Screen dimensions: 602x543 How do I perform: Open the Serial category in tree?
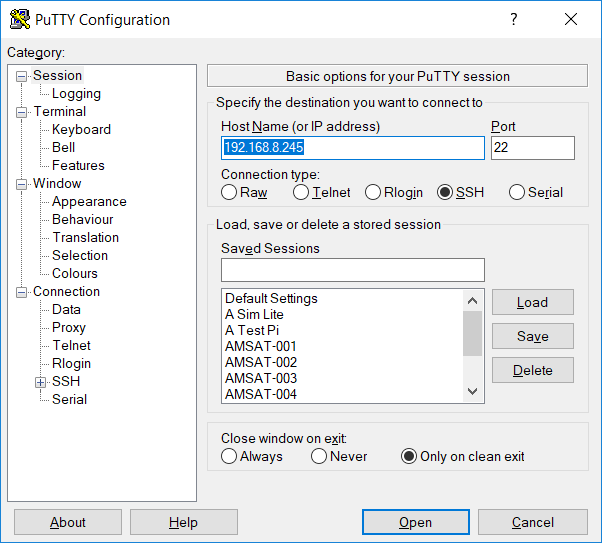(x=69, y=400)
